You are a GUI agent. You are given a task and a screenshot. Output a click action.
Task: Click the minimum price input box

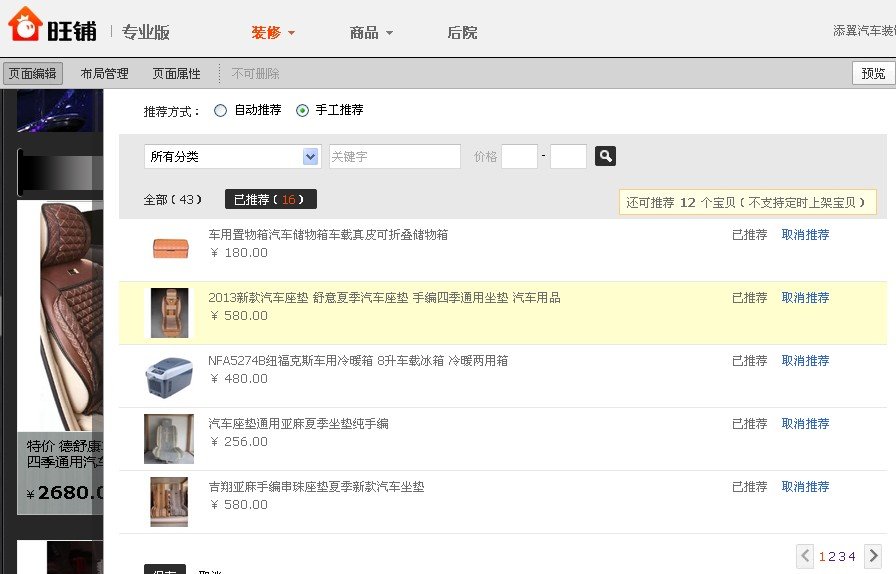(519, 157)
